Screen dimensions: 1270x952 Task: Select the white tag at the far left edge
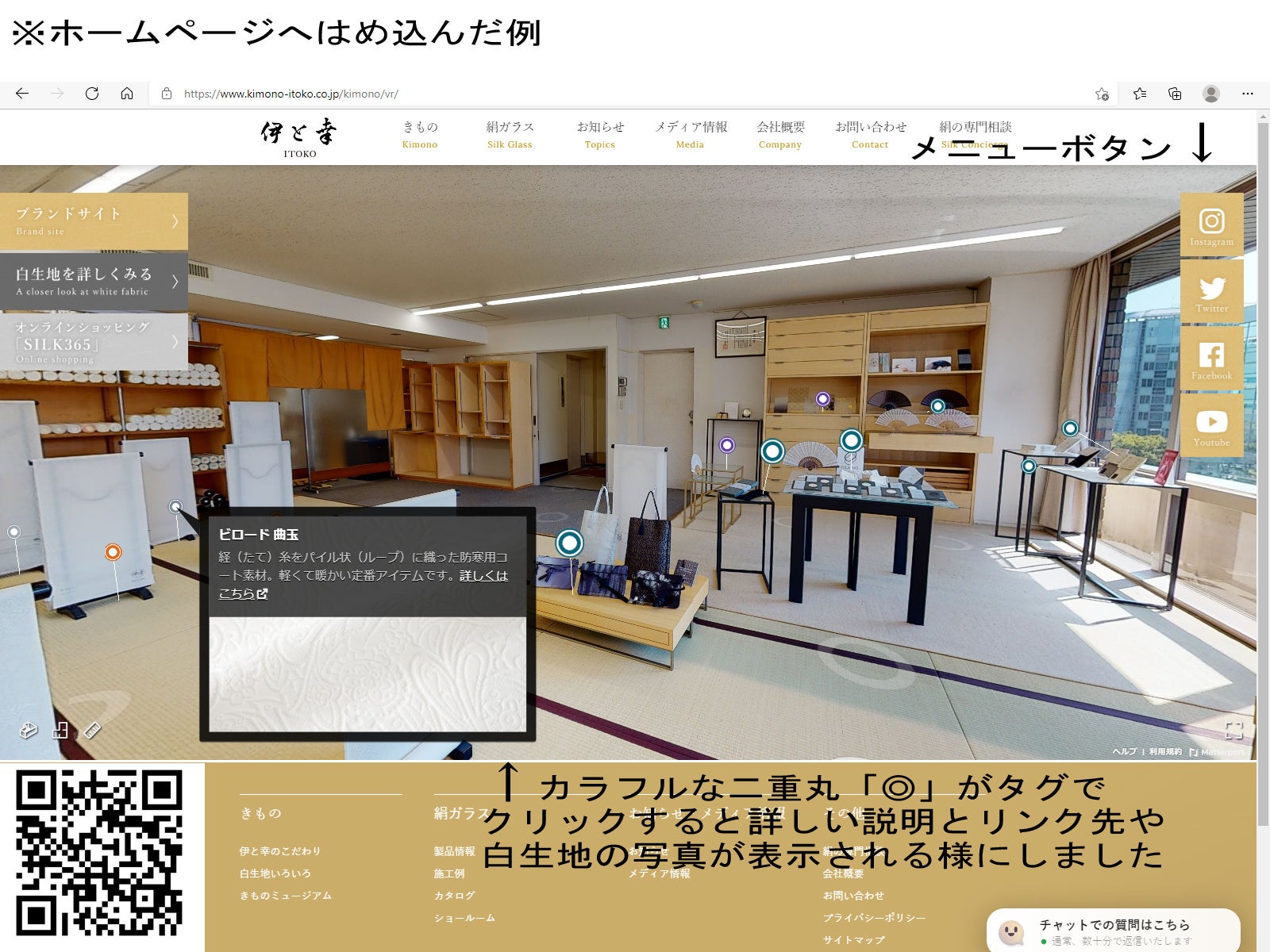[13, 532]
